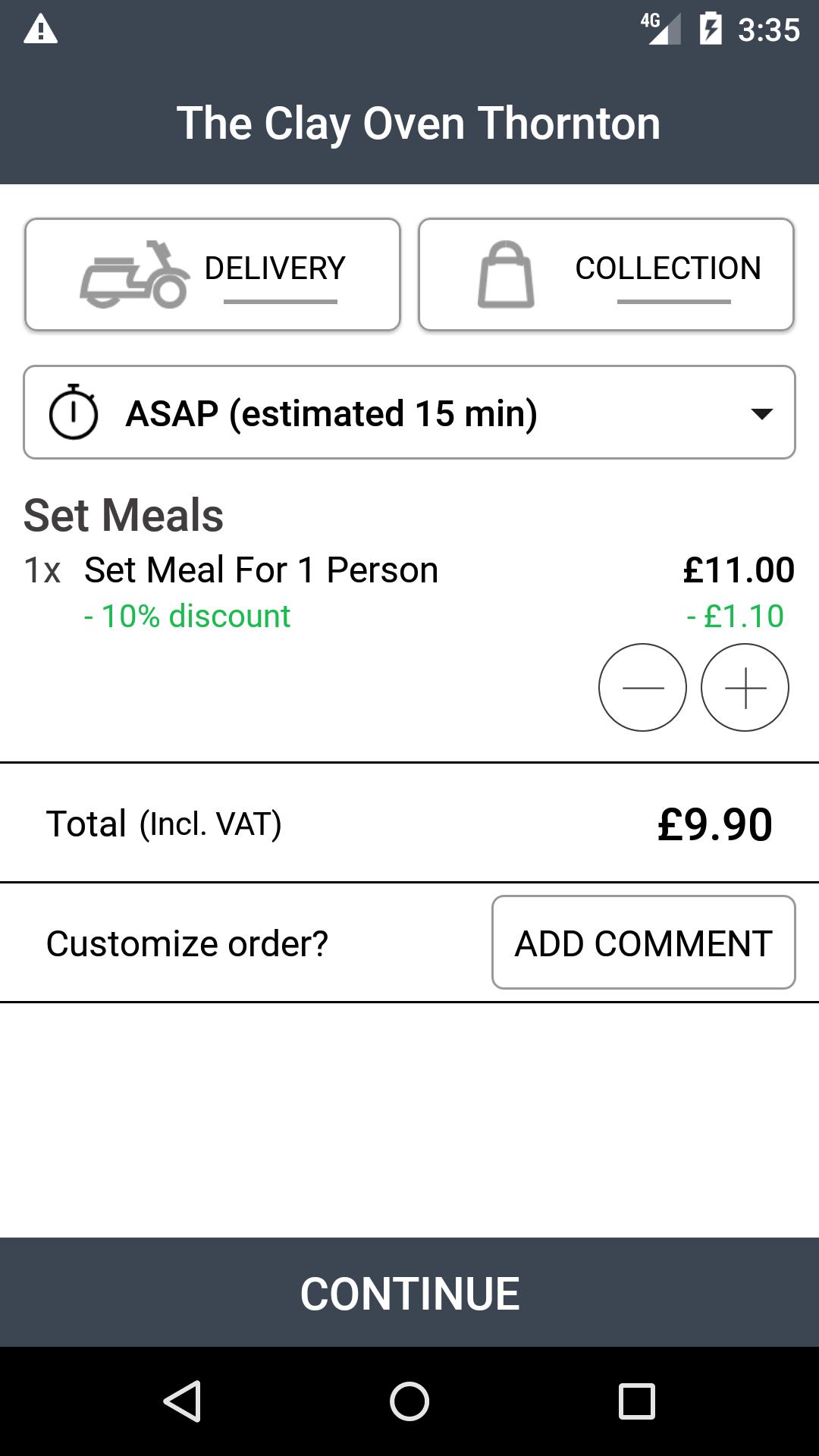Image resolution: width=819 pixels, height=1456 pixels.
Task: Tap the 10% discount line
Action: pyautogui.click(x=187, y=616)
